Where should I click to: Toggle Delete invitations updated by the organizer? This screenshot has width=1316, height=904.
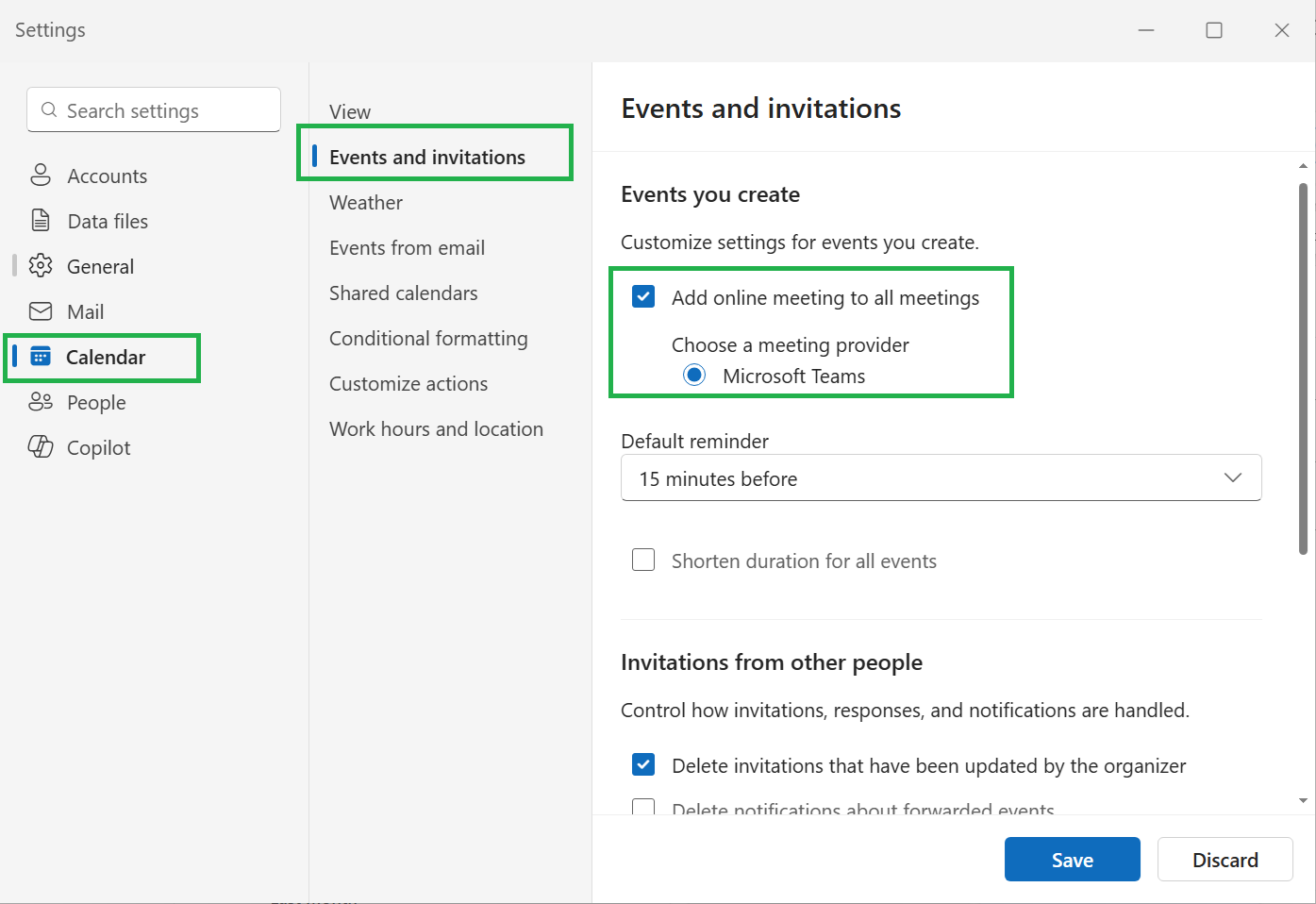(643, 764)
